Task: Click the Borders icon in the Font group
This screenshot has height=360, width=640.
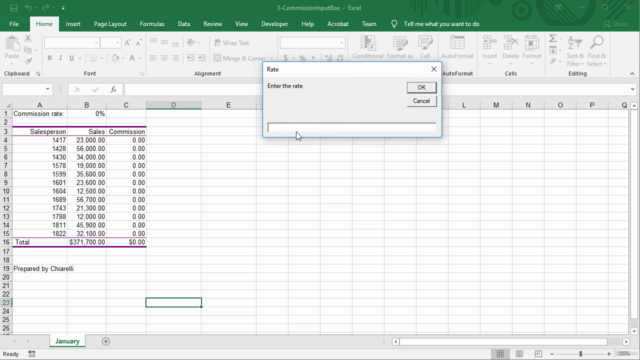Action: [x=93, y=58]
